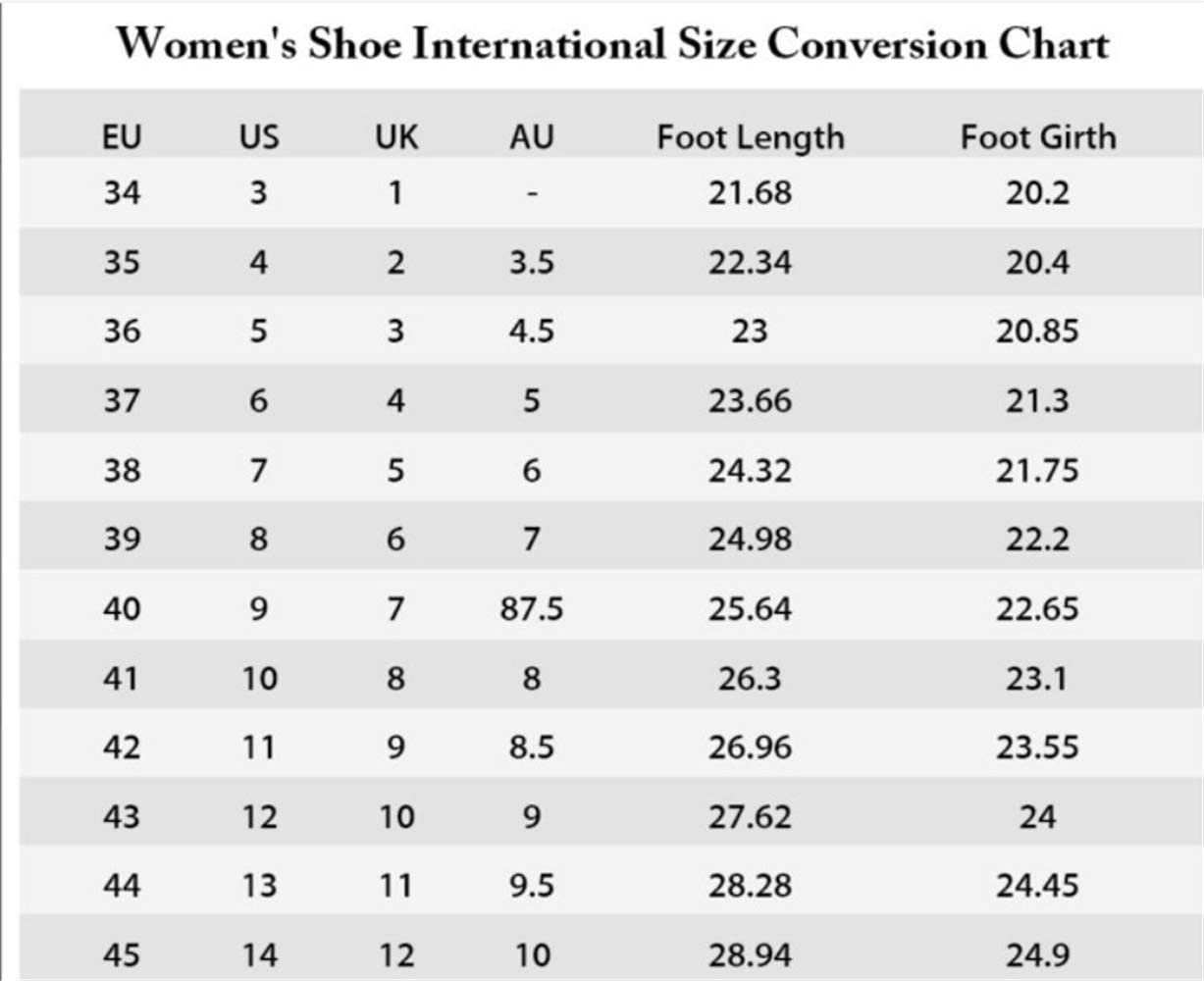This screenshot has width=1204, height=981.
Task: Click the foot girth value 20.85
Action: pos(1037,332)
